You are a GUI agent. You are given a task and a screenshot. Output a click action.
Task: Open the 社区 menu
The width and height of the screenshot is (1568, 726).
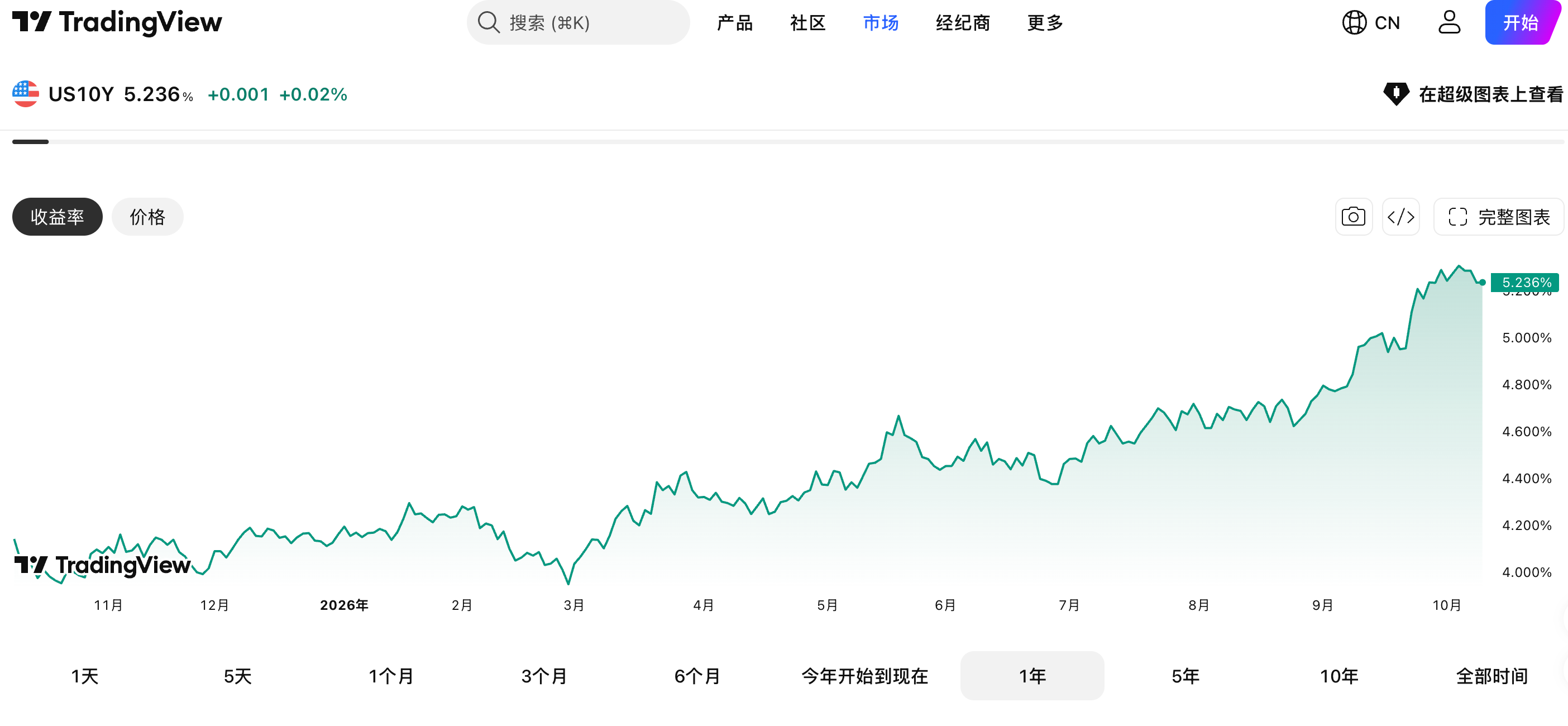point(808,23)
